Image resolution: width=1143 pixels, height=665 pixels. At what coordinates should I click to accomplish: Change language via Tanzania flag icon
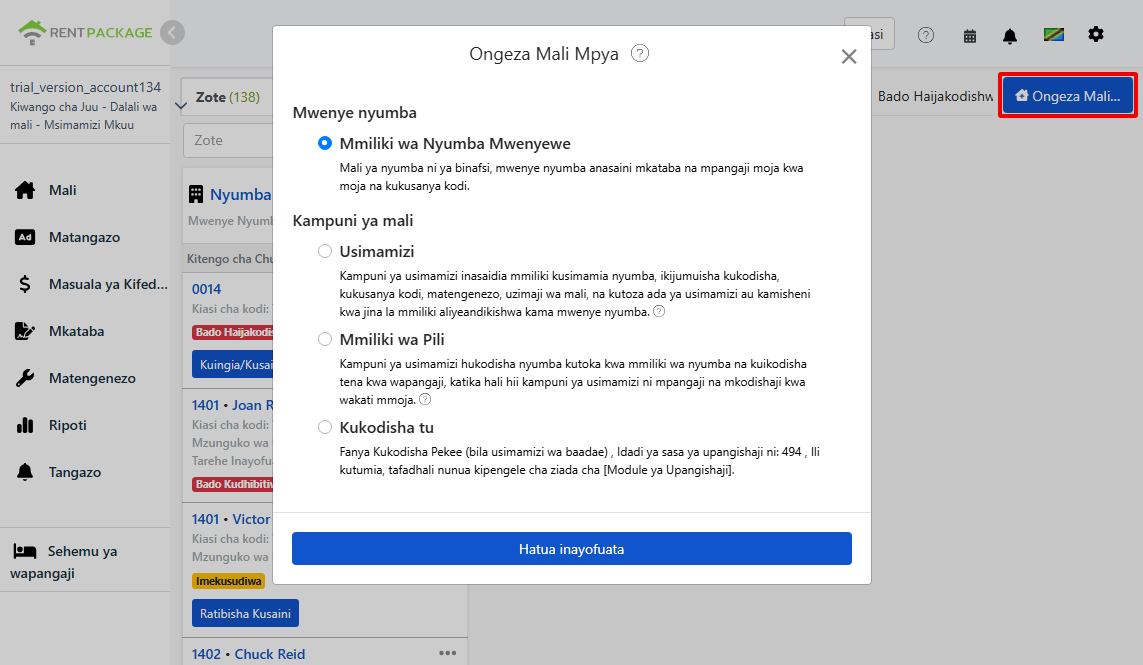click(x=1053, y=34)
